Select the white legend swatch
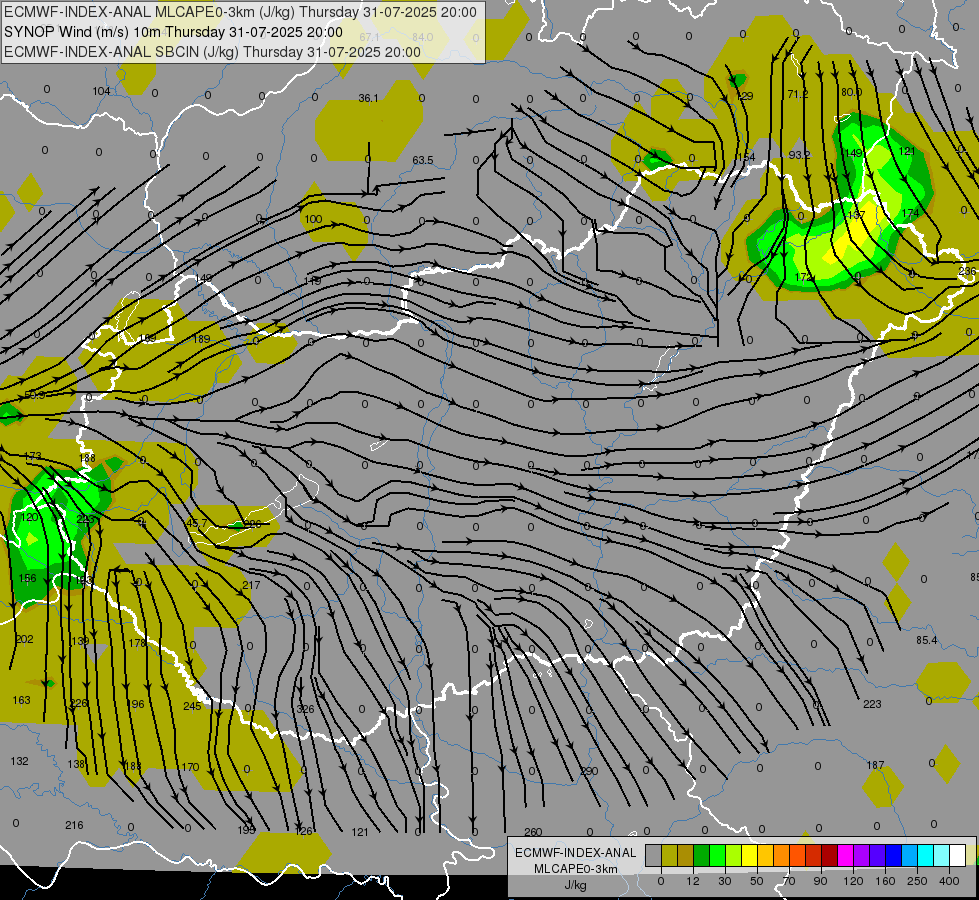The height and width of the screenshot is (900, 979). point(957,856)
